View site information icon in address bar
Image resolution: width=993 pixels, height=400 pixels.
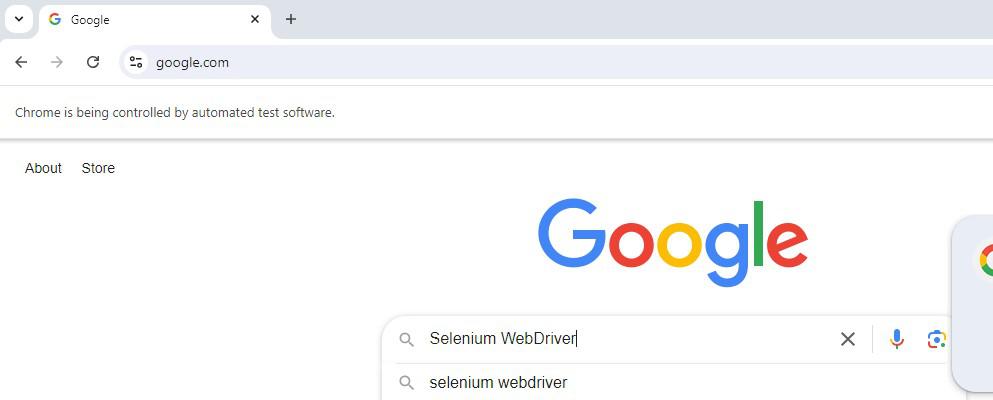pyautogui.click(x=136, y=62)
